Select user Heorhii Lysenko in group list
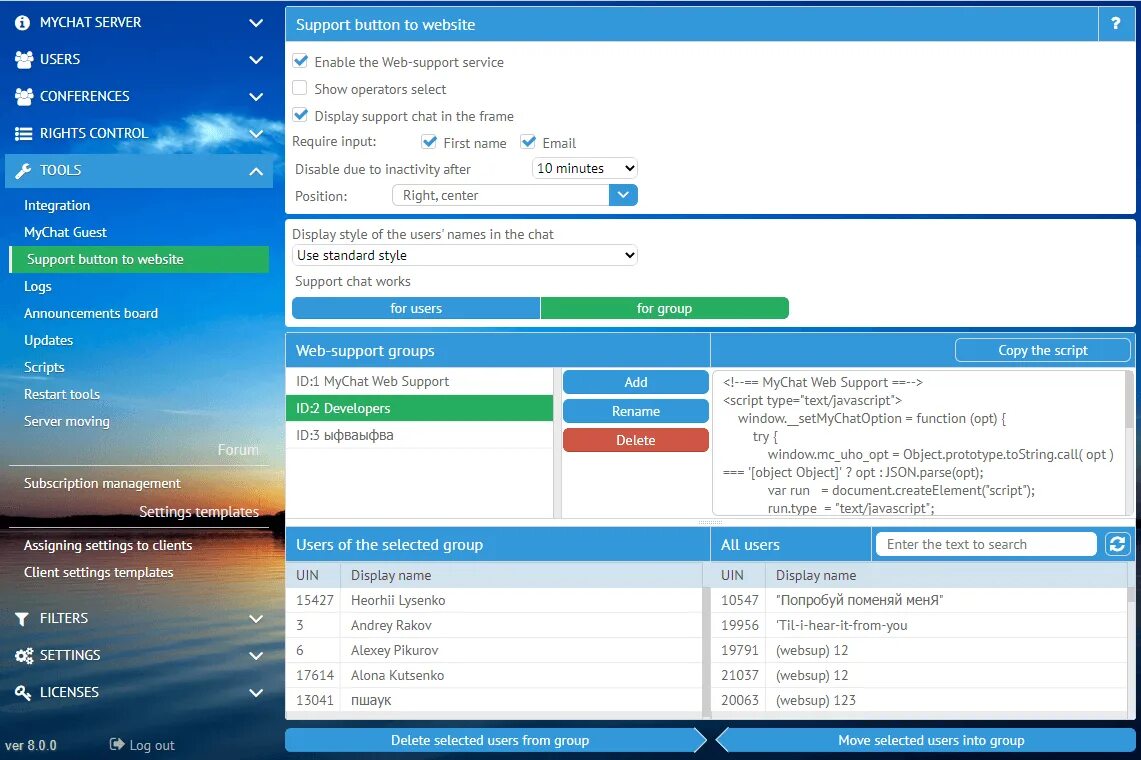 [494, 601]
